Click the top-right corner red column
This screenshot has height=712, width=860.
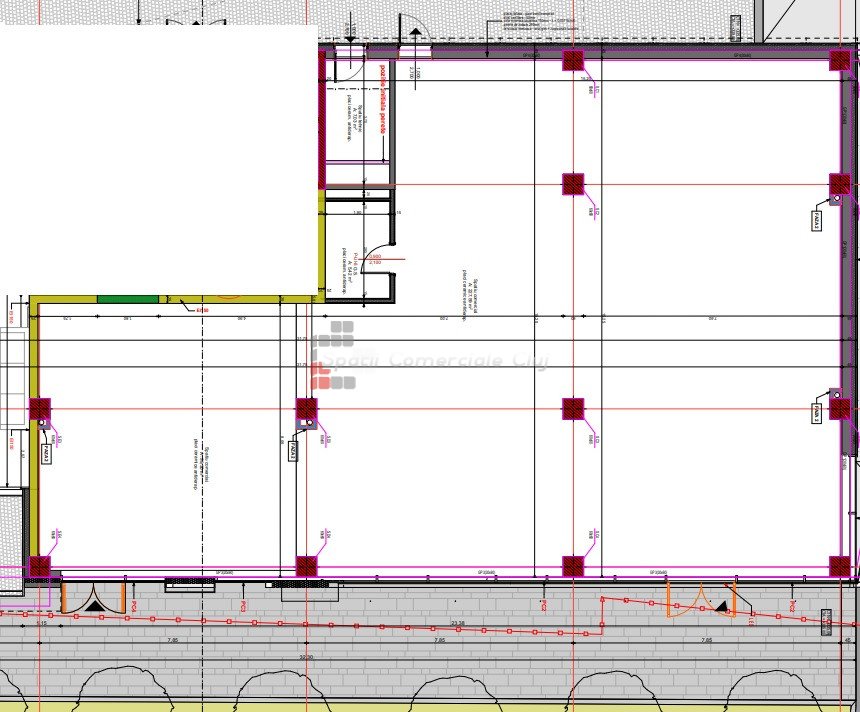840,60
